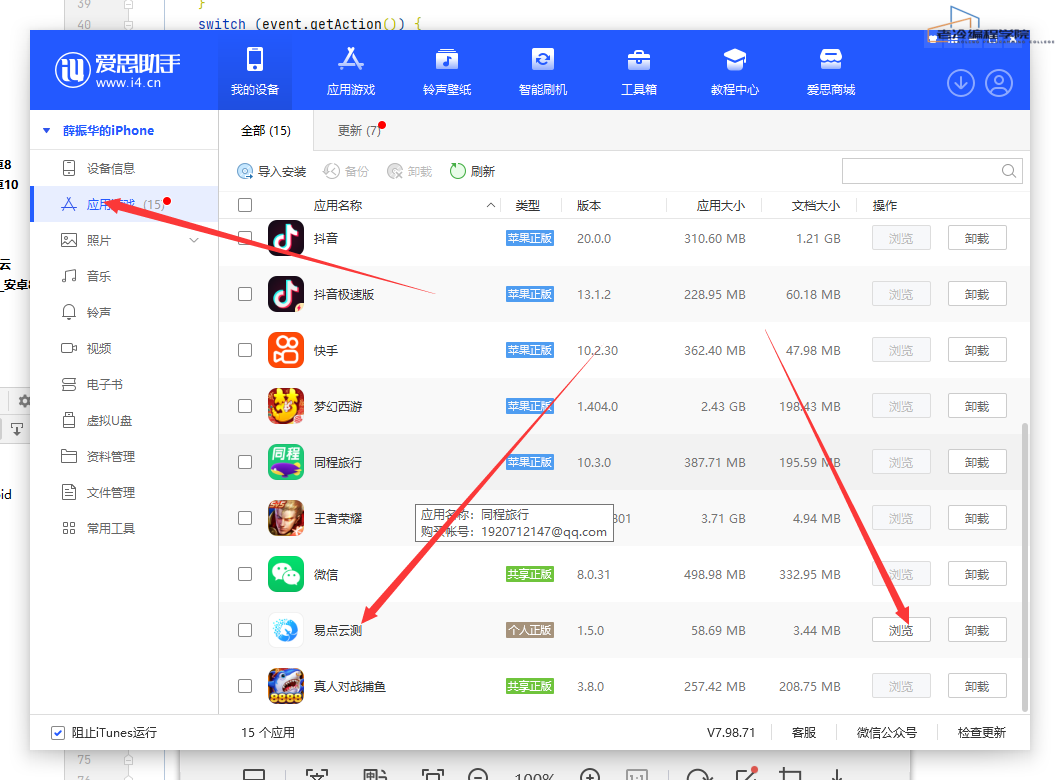Collapse the 薛振华的iPhone device tree
The width and height of the screenshot is (1060, 780).
click(x=47, y=130)
